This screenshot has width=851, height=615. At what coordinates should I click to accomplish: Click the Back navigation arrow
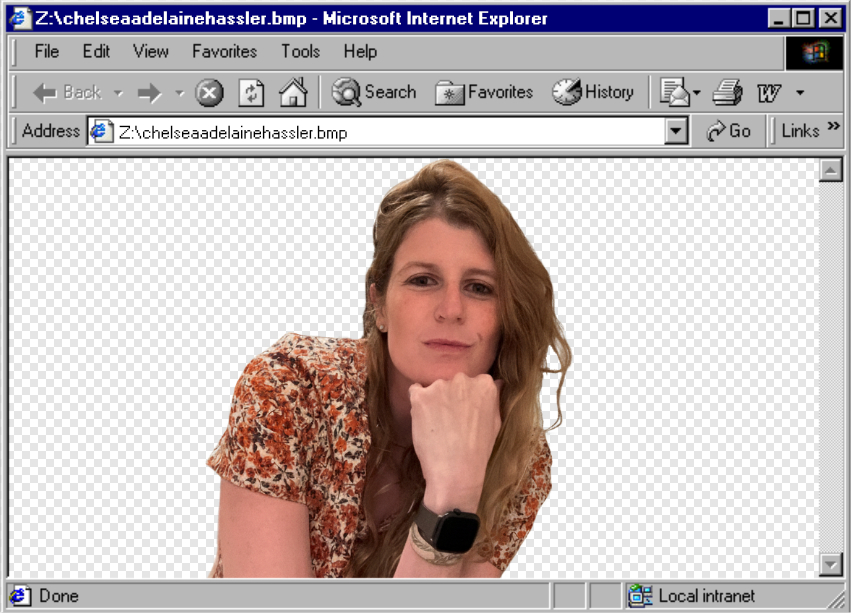click(66, 93)
